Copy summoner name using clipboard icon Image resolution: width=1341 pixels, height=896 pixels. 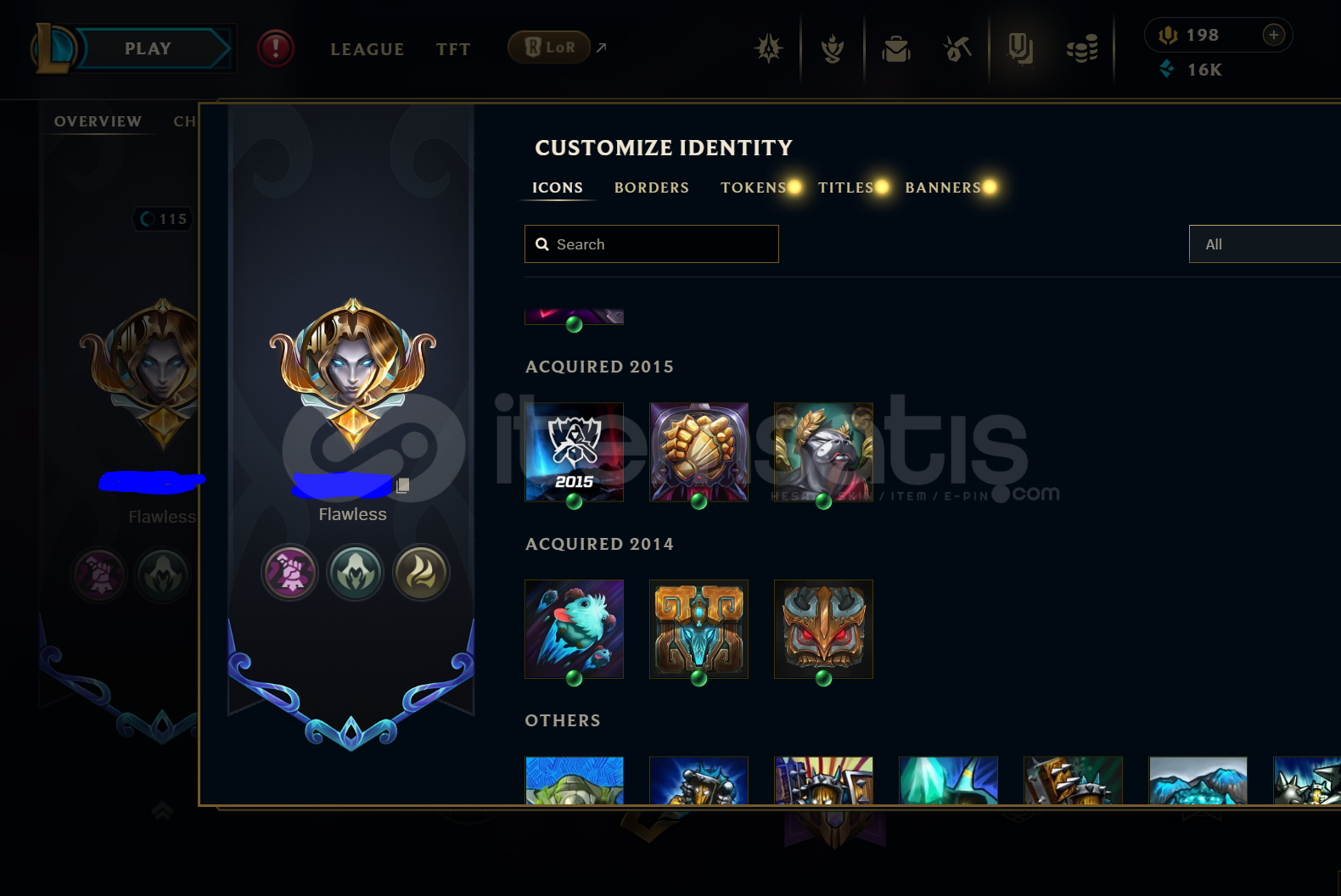pos(403,485)
